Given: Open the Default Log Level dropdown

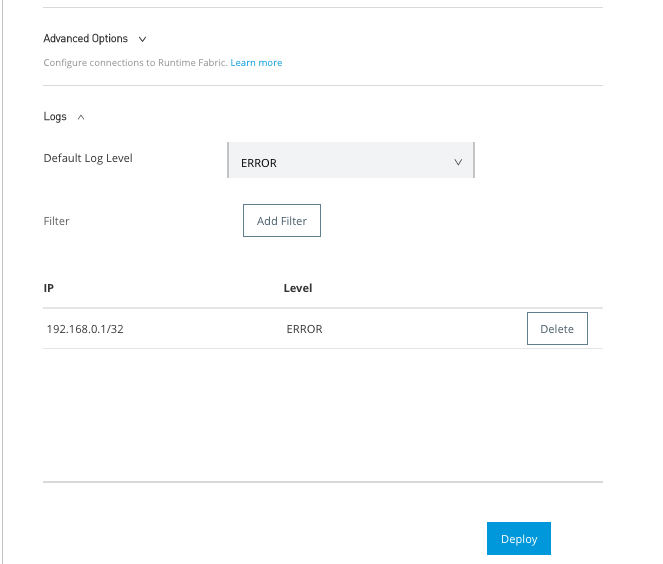Looking at the screenshot, I should [x=350, y=161].
